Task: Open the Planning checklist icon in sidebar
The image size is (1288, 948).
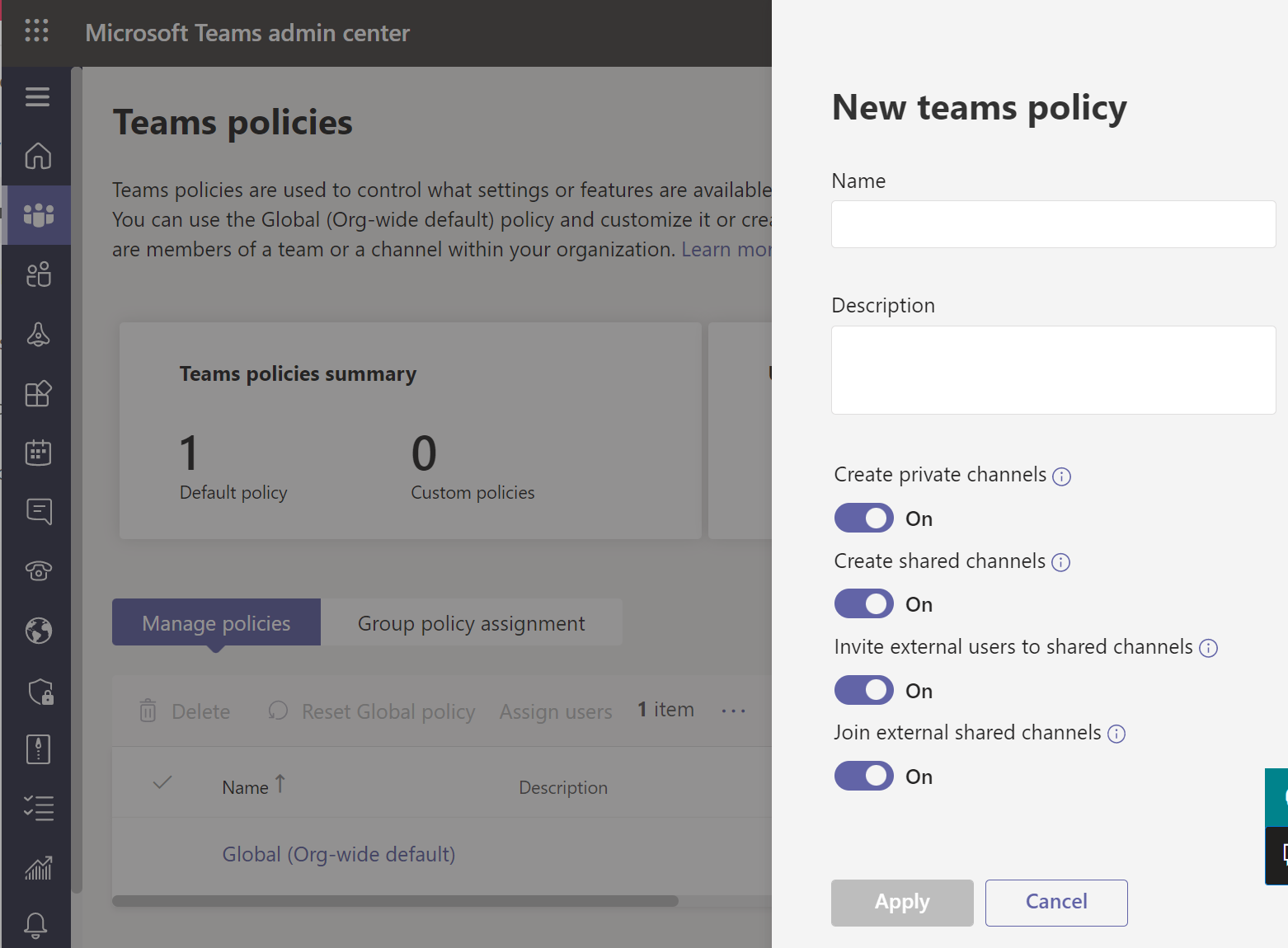Action: [x=39, y=808]
